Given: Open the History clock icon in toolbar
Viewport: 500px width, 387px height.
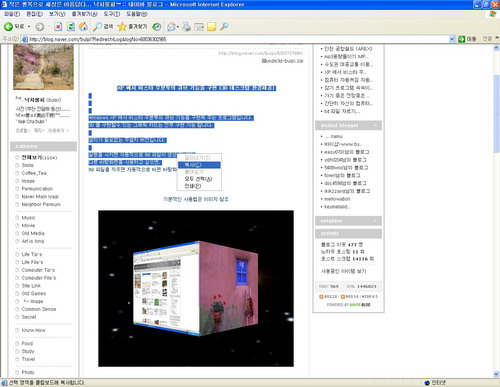Looking at the screenshot, I should tap(157, 27).
